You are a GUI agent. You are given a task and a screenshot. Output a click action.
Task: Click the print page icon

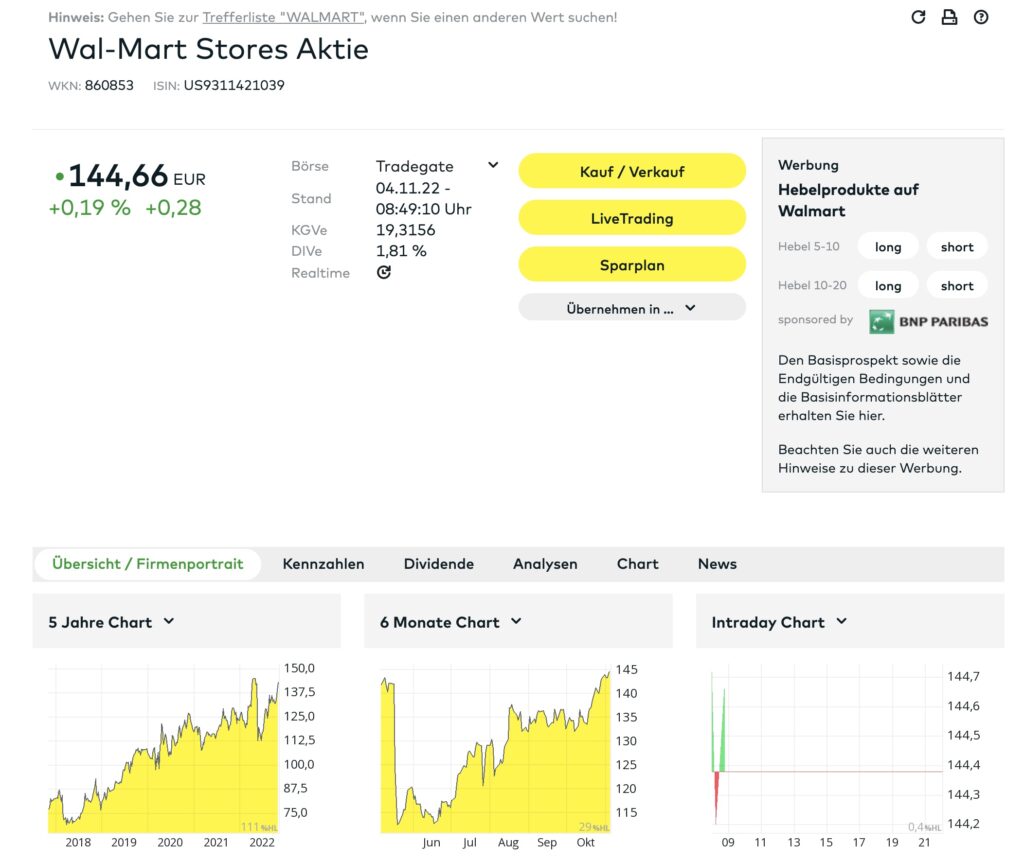[x=949, y=17]
